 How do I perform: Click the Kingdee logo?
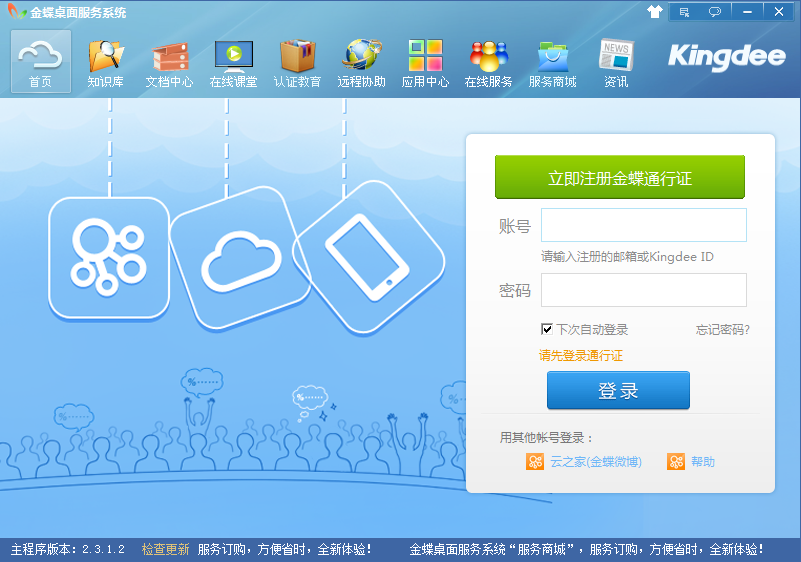click(726, 56)
